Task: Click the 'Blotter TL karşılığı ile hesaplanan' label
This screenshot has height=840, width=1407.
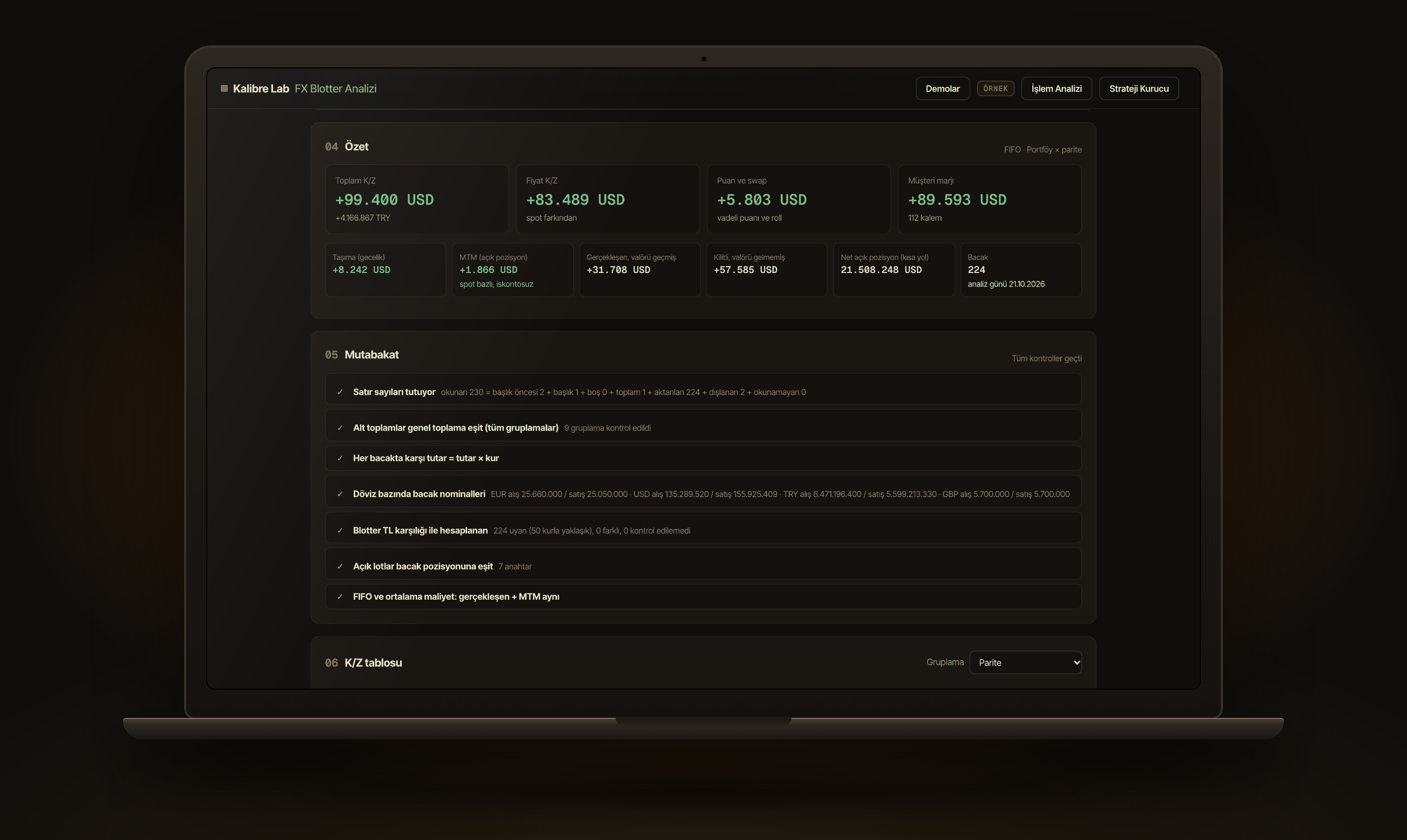Action: [420, 530]
